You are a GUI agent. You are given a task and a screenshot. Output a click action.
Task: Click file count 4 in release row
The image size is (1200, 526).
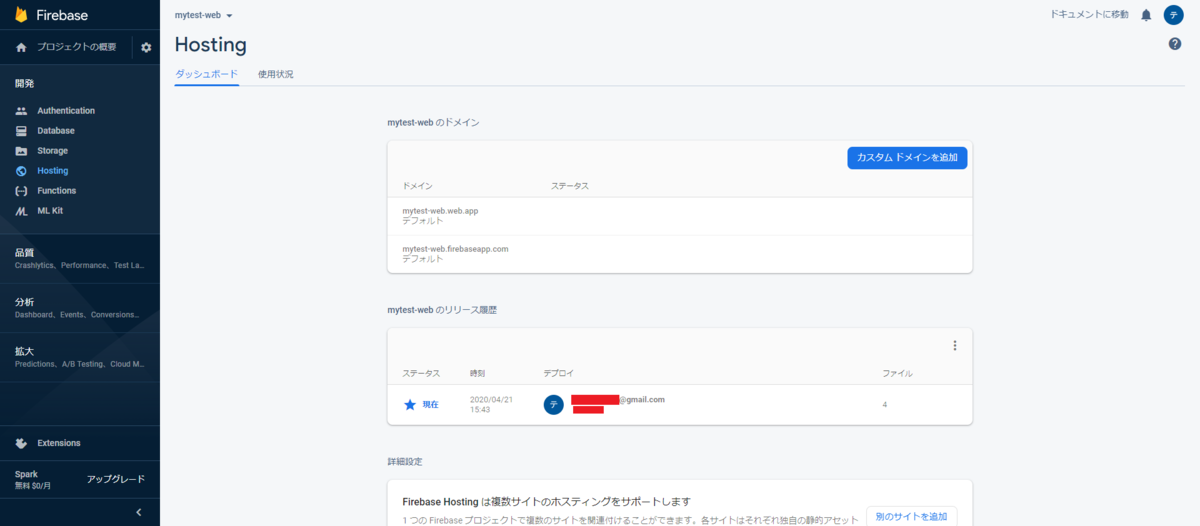coord(885,405)
